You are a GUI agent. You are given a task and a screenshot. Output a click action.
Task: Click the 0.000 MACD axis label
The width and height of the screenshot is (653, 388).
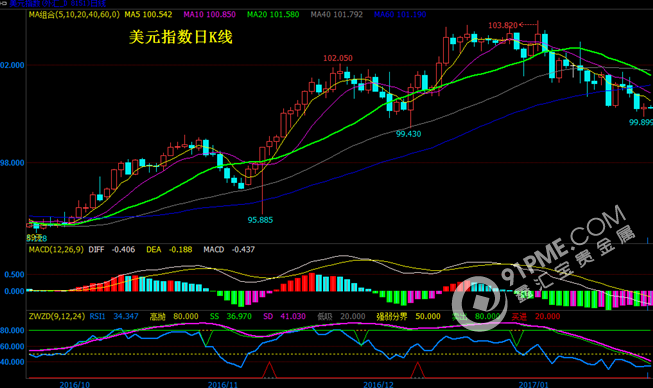point(14,291)
